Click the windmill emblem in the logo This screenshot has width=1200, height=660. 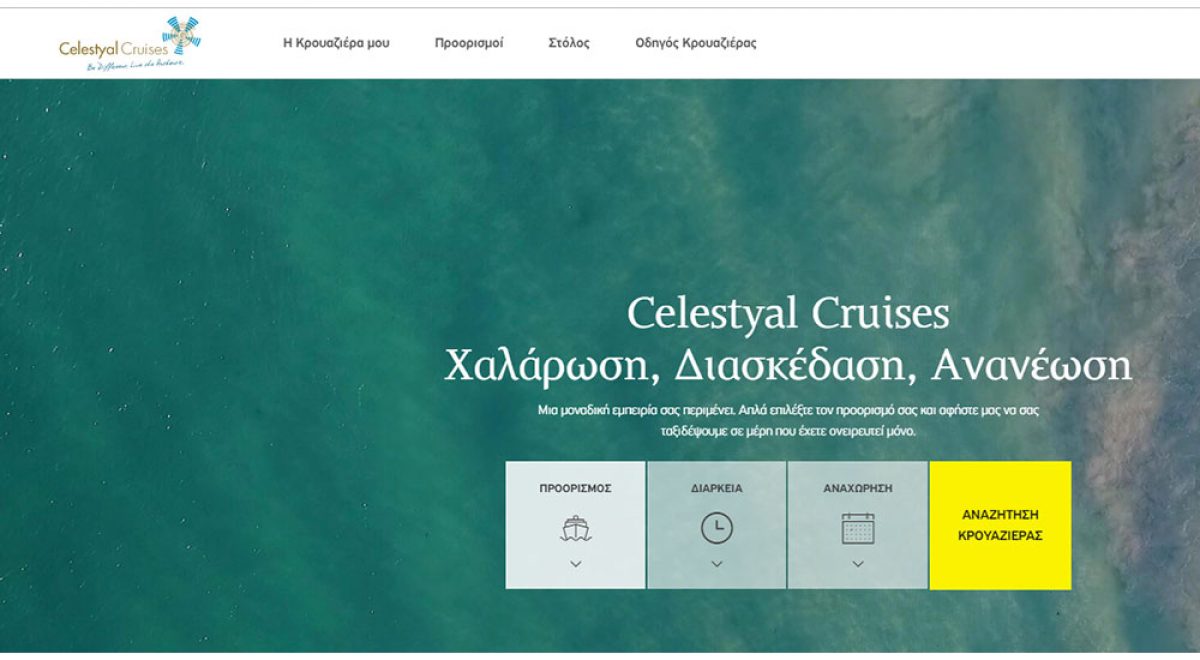(181, 35)
